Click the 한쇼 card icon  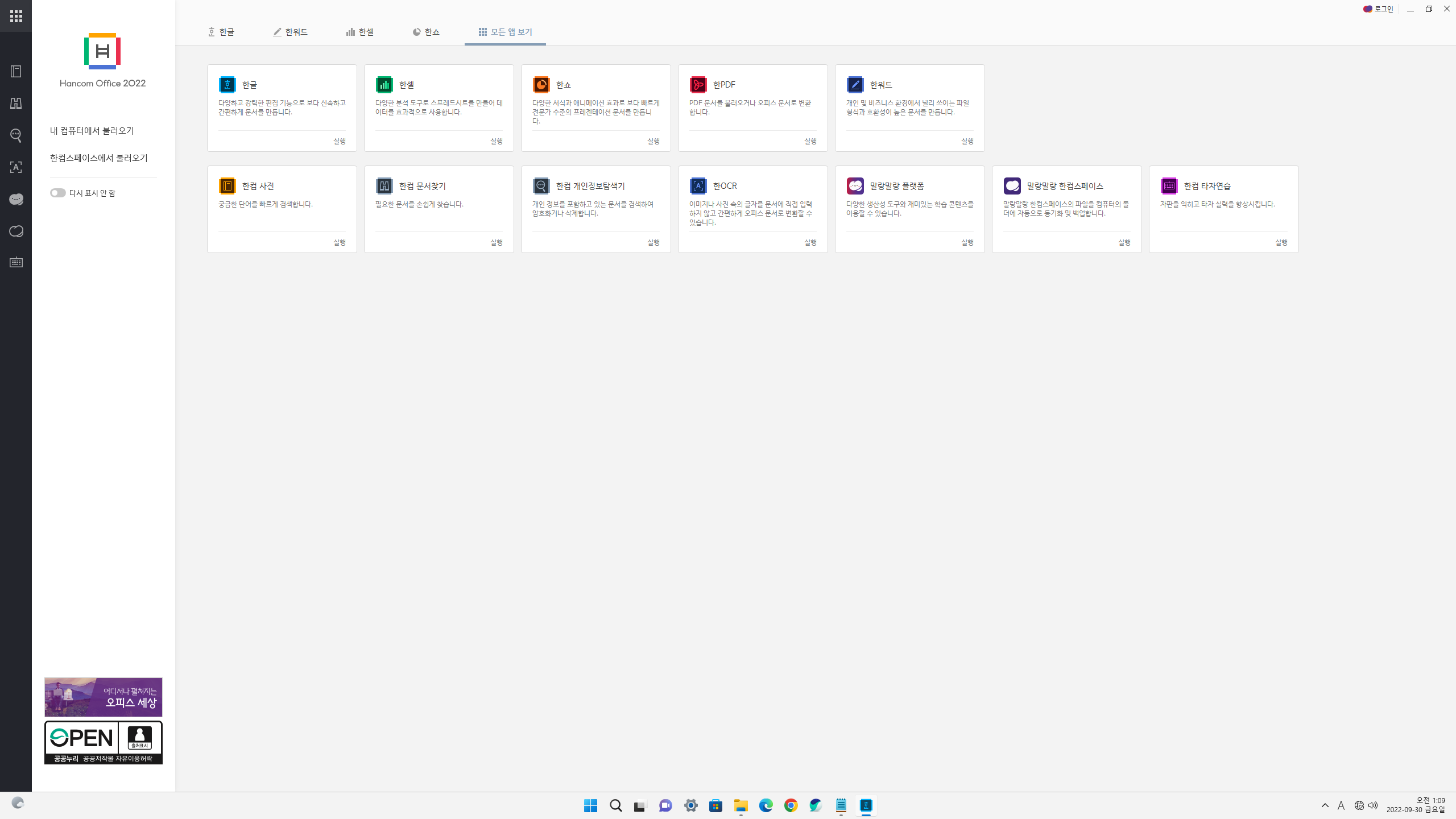click(x=541, y=85)
